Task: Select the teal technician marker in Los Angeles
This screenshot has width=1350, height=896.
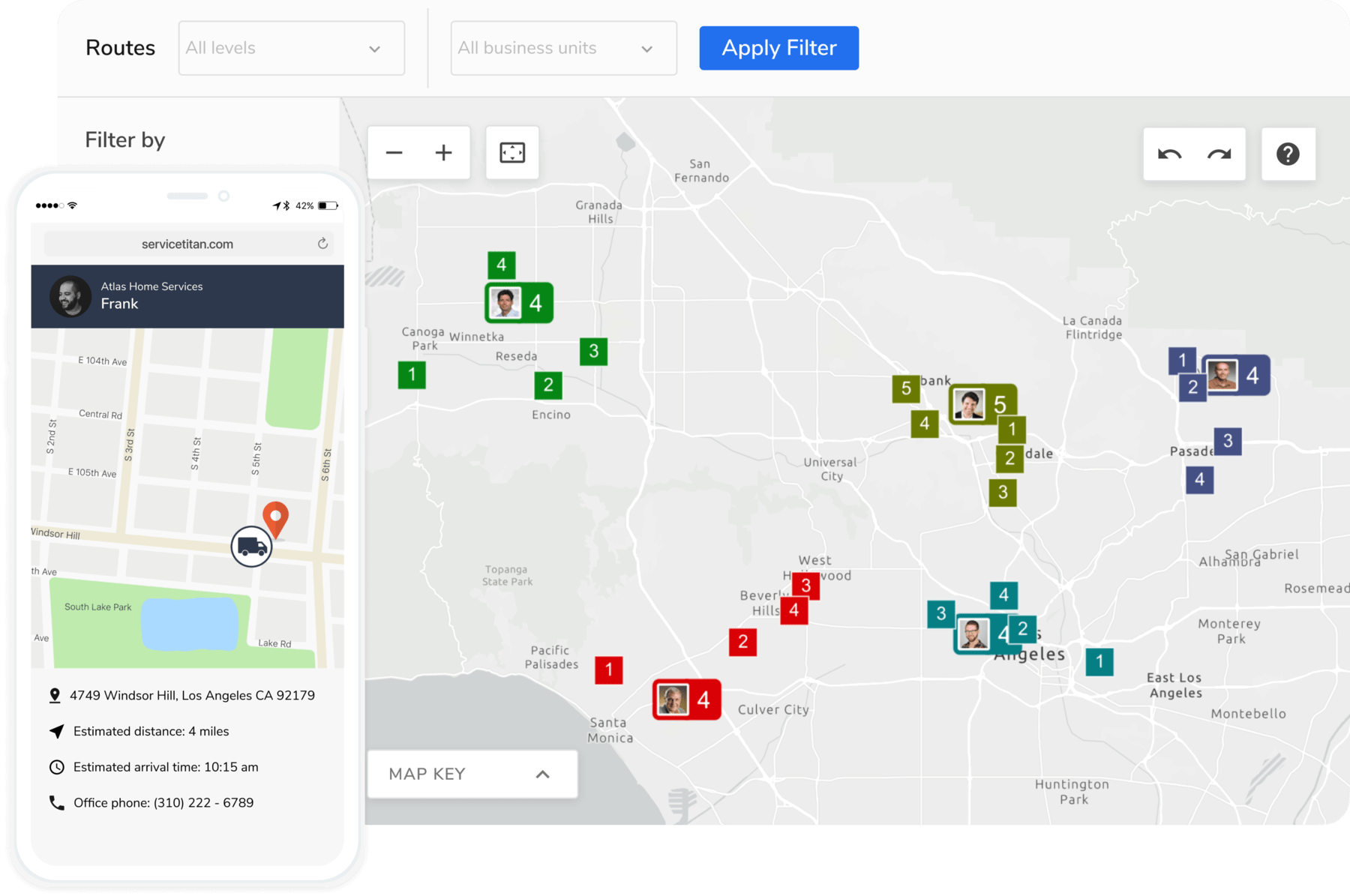Action: [x=982, y=634]
